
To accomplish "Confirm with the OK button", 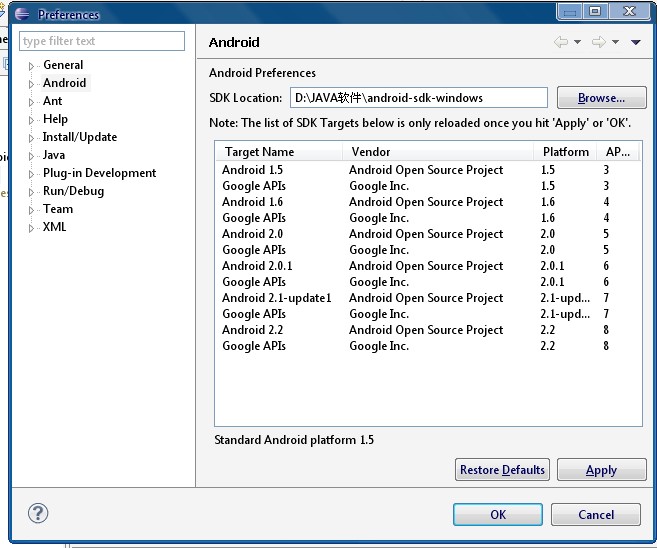I will click(498, 514).
